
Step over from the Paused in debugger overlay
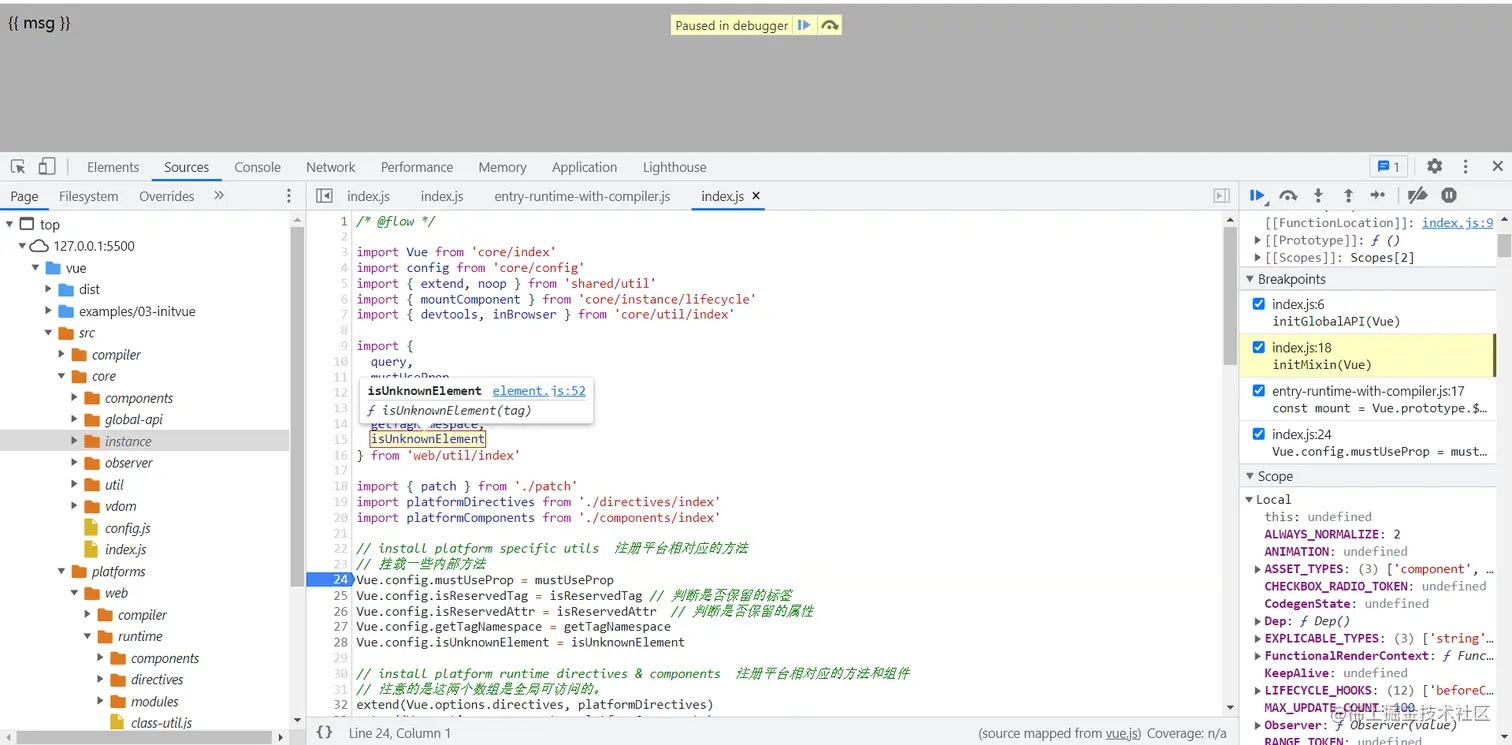(x=829, y=25)
